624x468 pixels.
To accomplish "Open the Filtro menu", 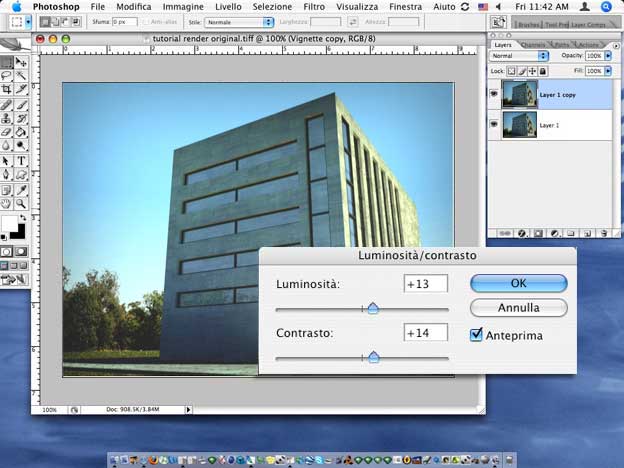I will click(x=314, y=6).
